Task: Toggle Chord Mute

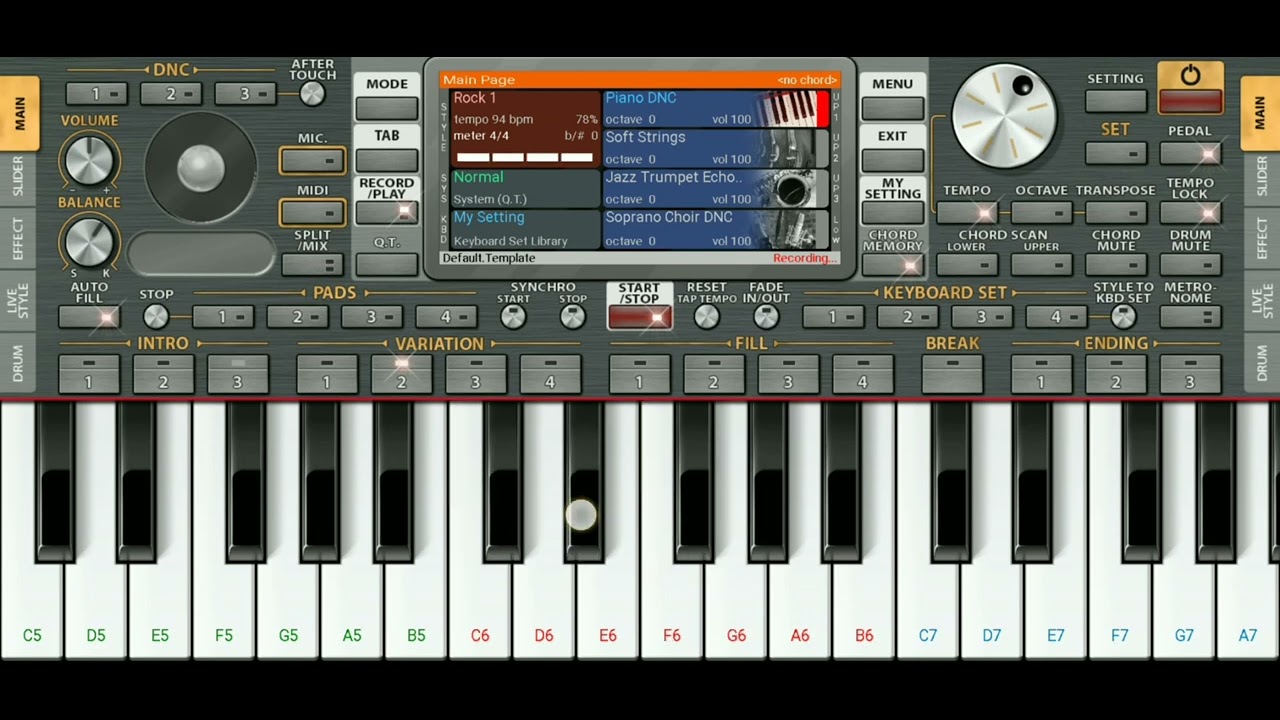Action: point(1116,265)
